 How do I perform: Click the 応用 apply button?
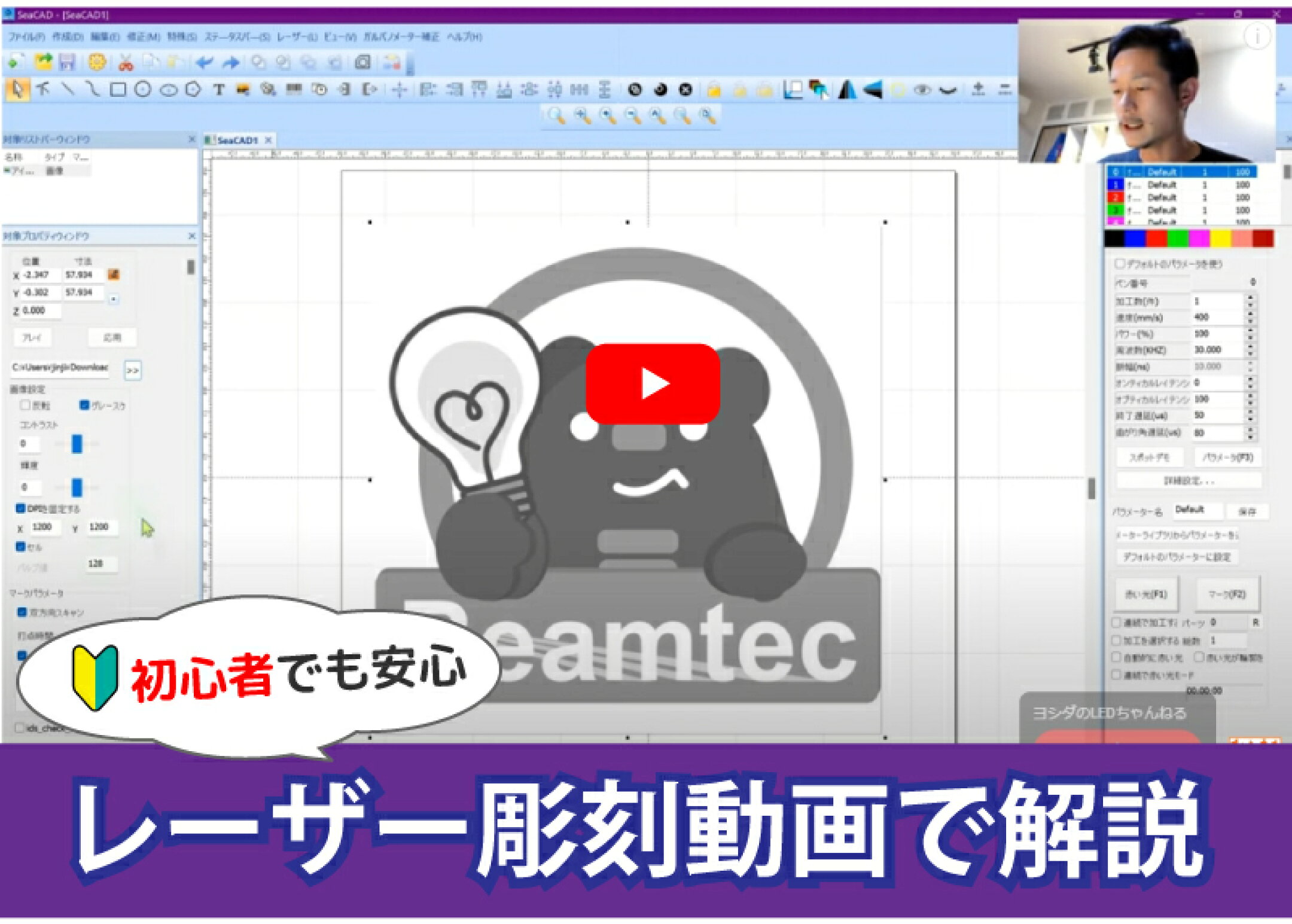tap(112, 337)
